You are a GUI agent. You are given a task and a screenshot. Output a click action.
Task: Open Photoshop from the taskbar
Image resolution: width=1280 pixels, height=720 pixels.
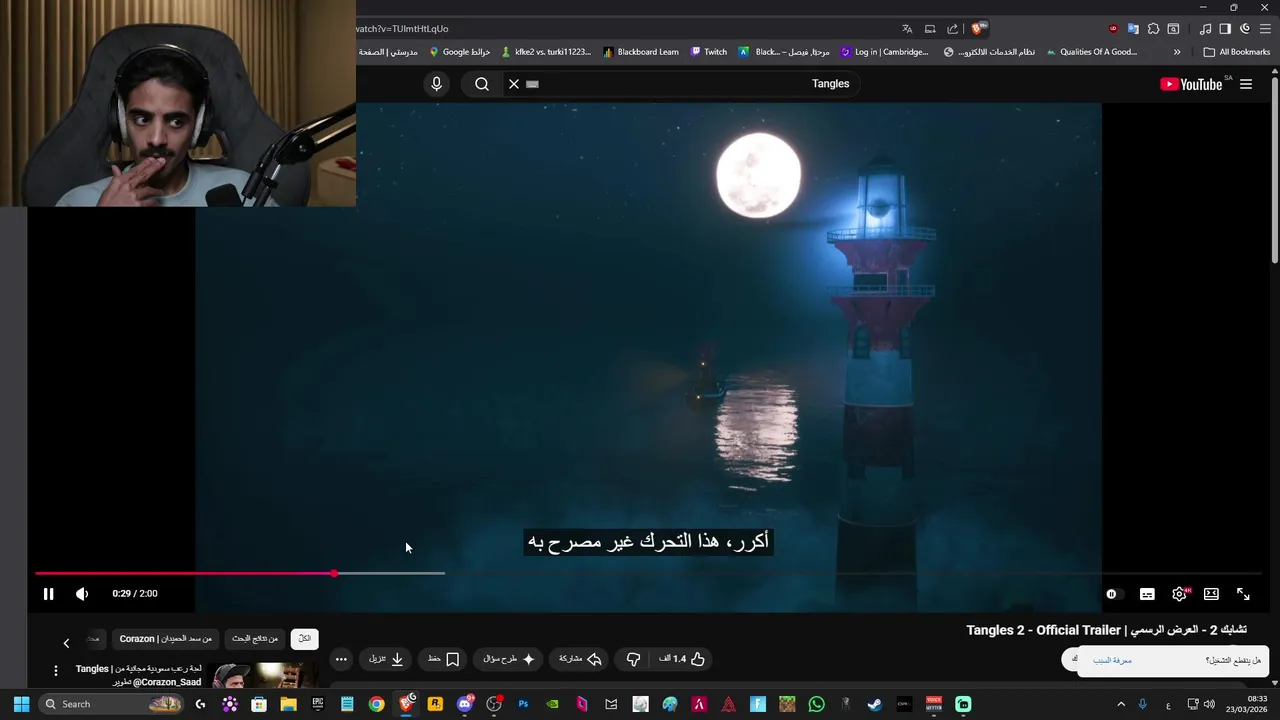[523, 704]
